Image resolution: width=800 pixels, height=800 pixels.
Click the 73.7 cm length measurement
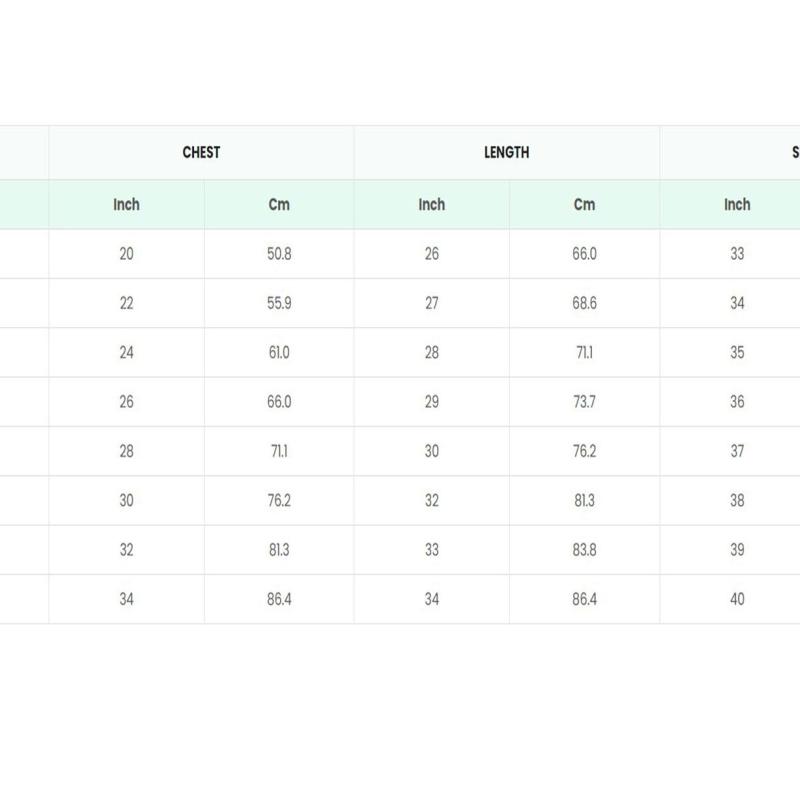584,402
